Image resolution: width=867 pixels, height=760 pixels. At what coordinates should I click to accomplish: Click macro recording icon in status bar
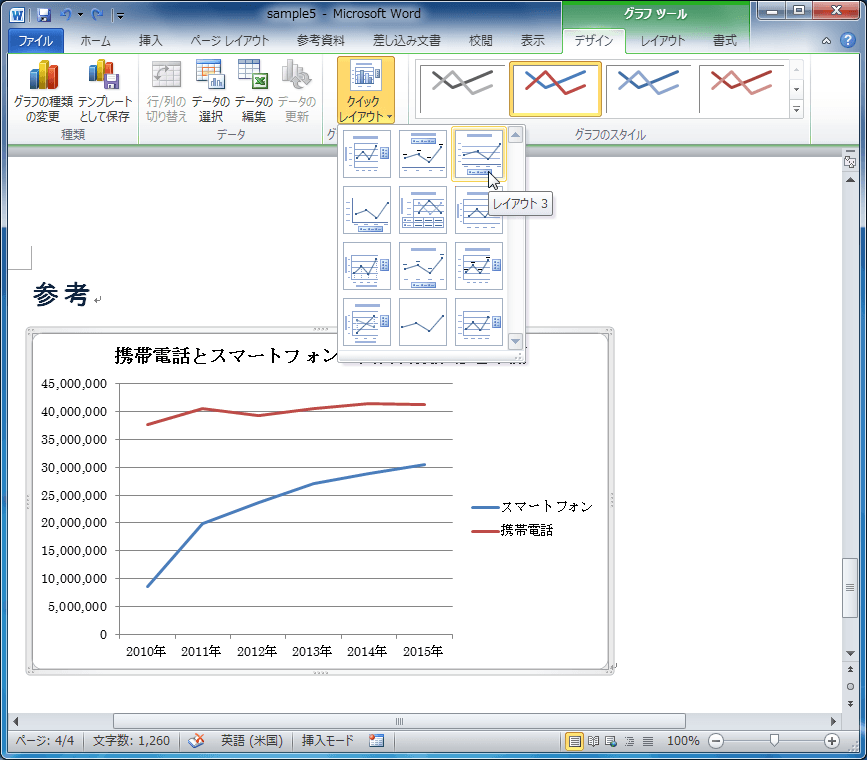[x=377, y=741]
